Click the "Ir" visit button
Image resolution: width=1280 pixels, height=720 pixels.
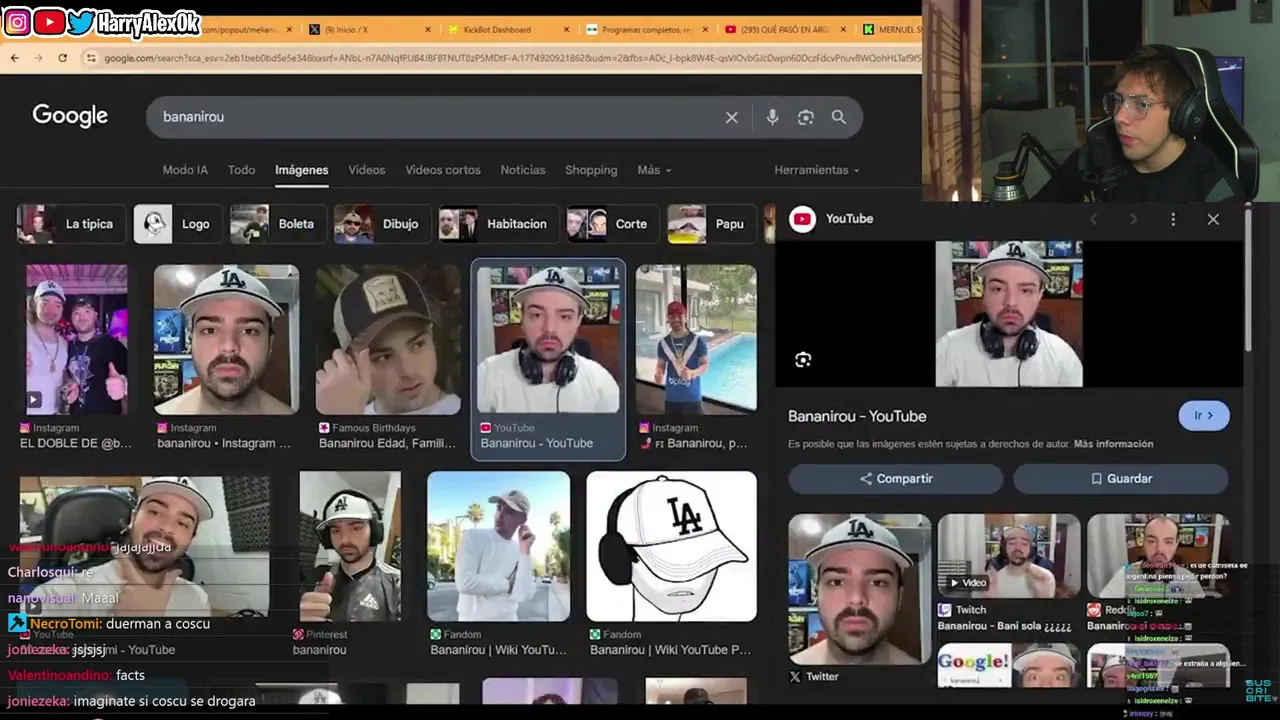pyautogui.click(x=1203, y=416)
